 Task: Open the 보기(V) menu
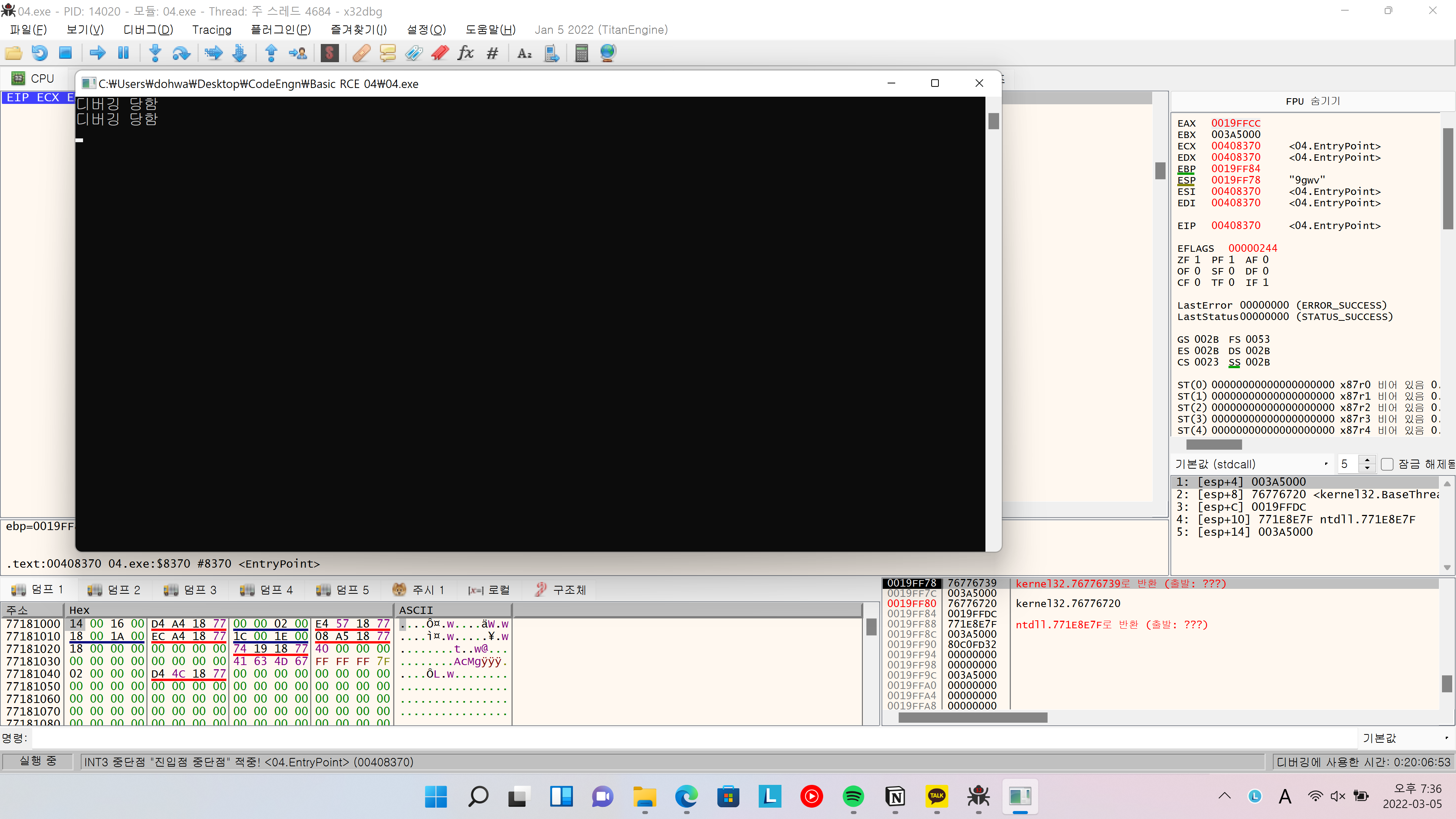click(x=85, y=30)
